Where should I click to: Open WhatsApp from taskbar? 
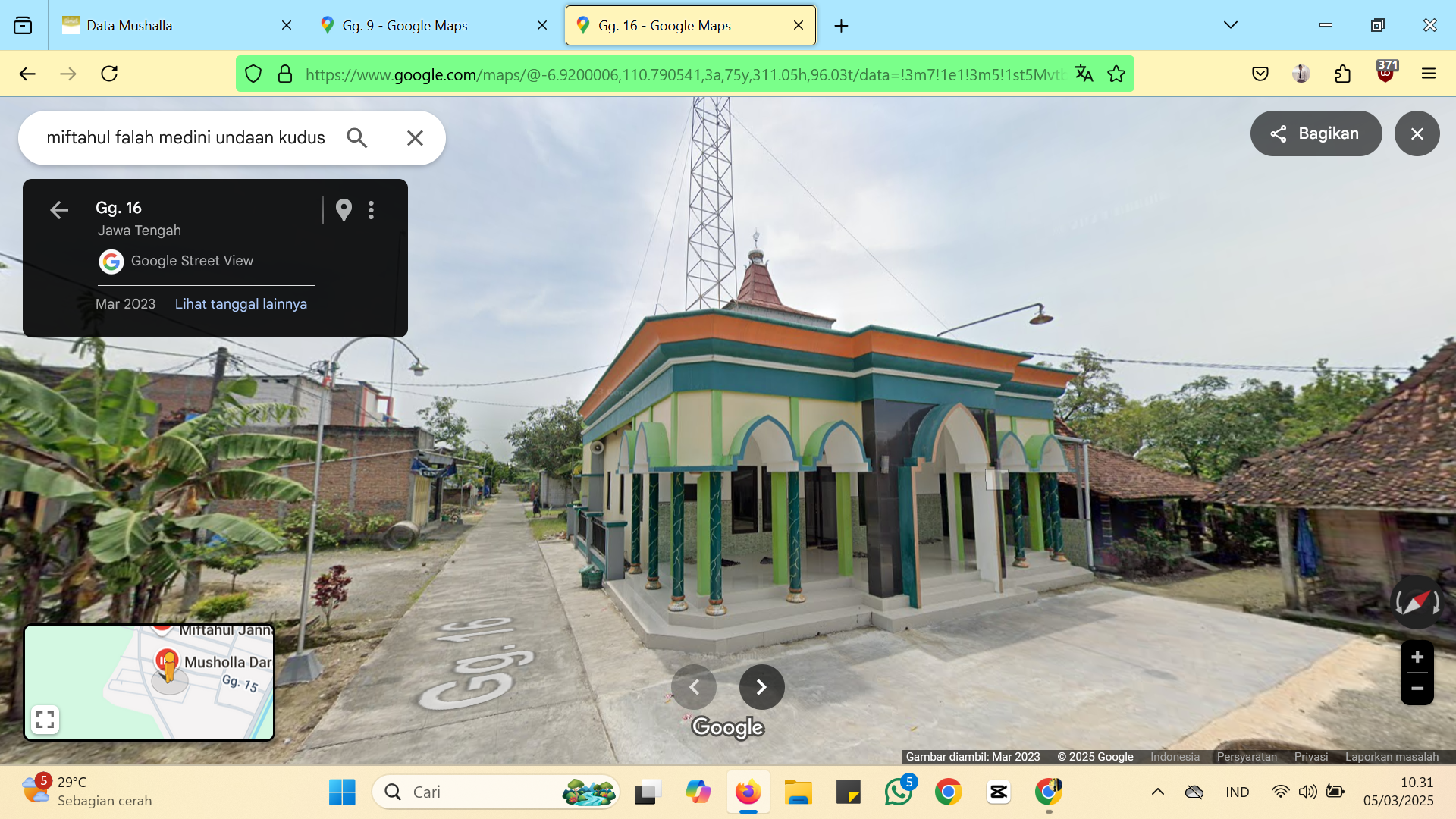point(899,792)
